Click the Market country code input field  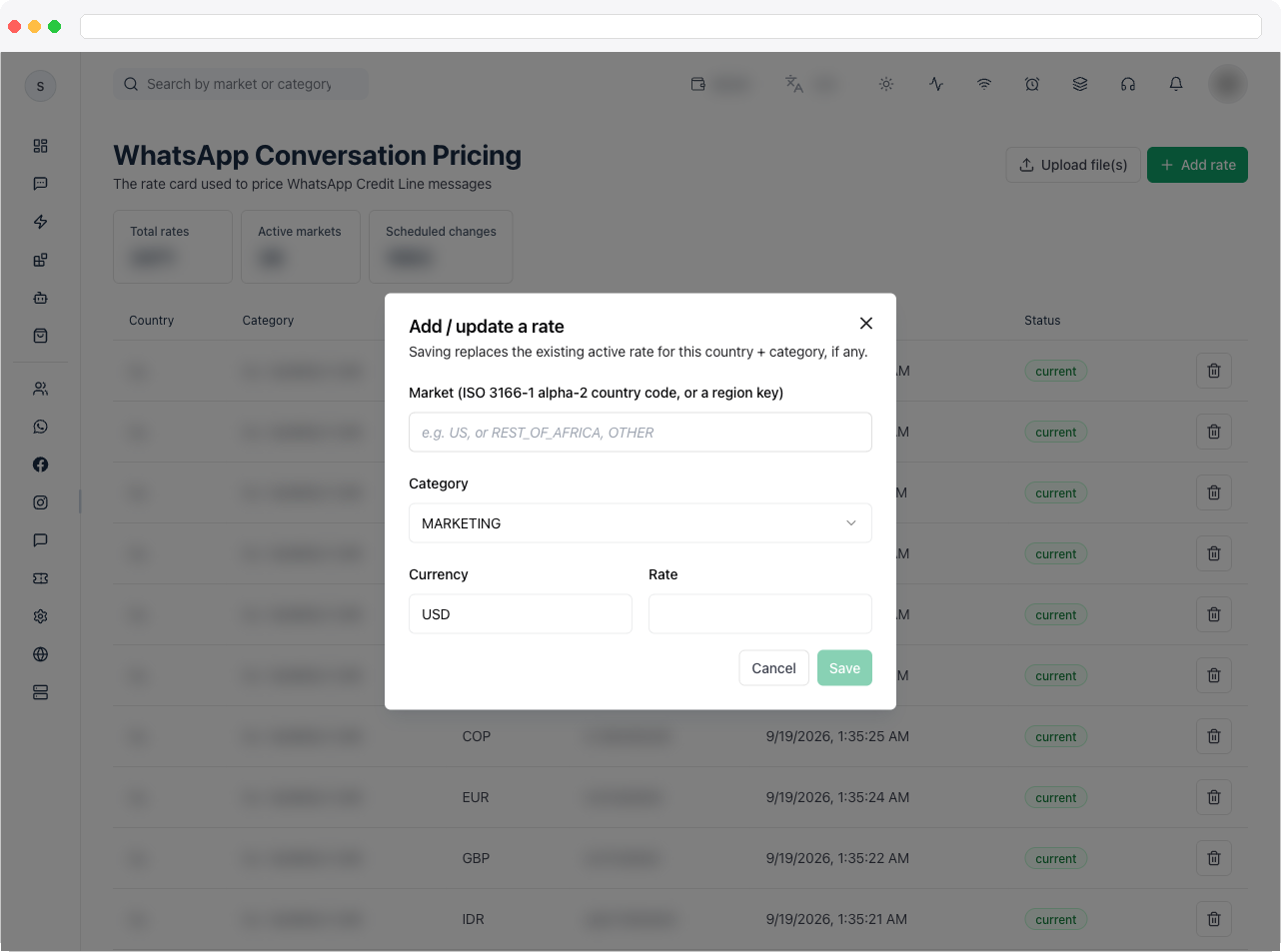[640, 433]
